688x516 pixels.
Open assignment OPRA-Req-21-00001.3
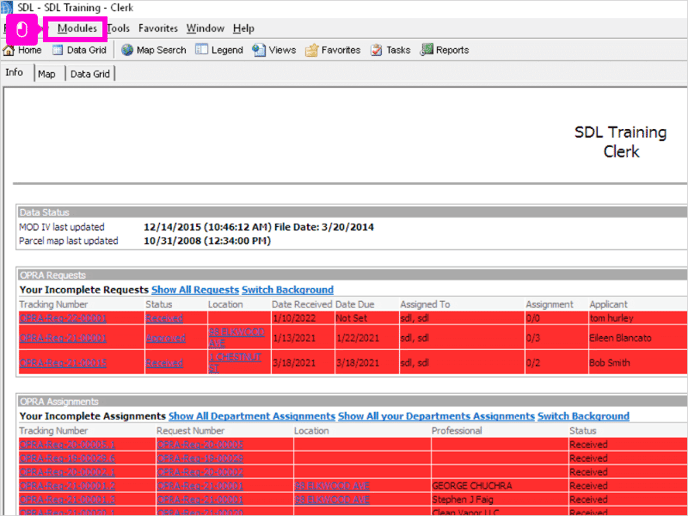point(67,500)
